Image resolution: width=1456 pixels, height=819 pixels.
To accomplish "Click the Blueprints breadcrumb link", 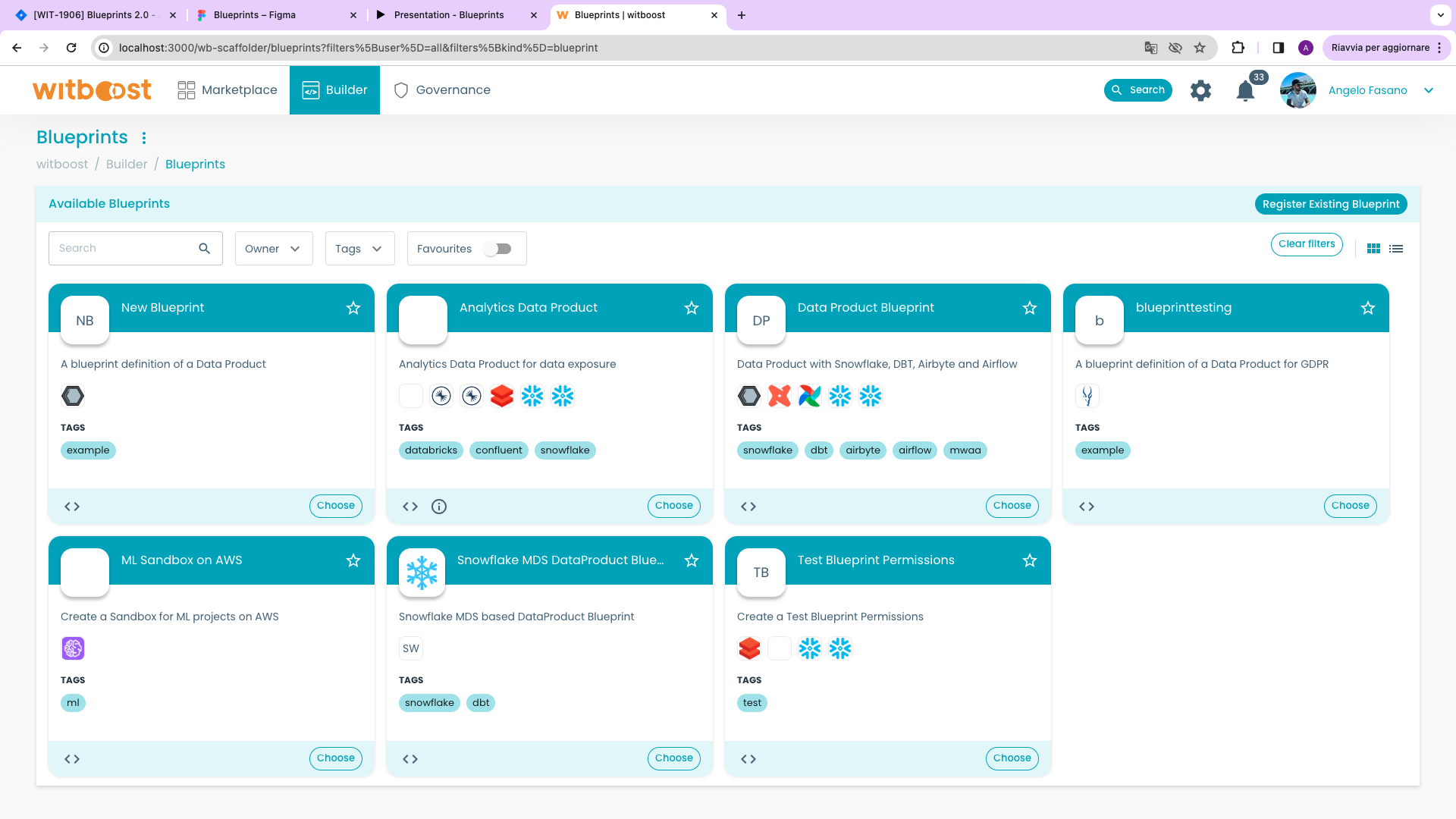I will [x=195, y=164].
